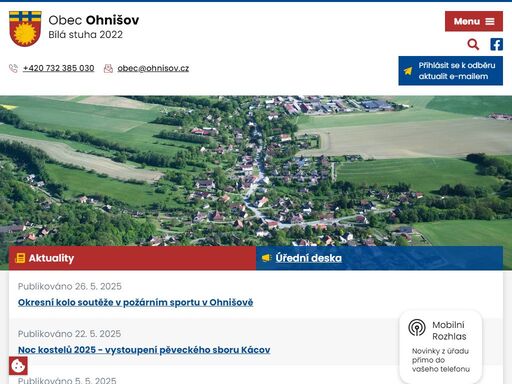Open the Okresní kolo soutěže v požárním sportu article

(x=136, y=302)
